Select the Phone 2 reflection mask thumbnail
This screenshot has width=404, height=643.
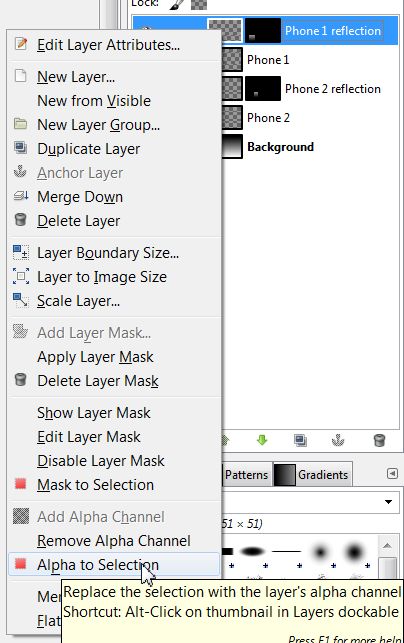click(x=263, y=89)
